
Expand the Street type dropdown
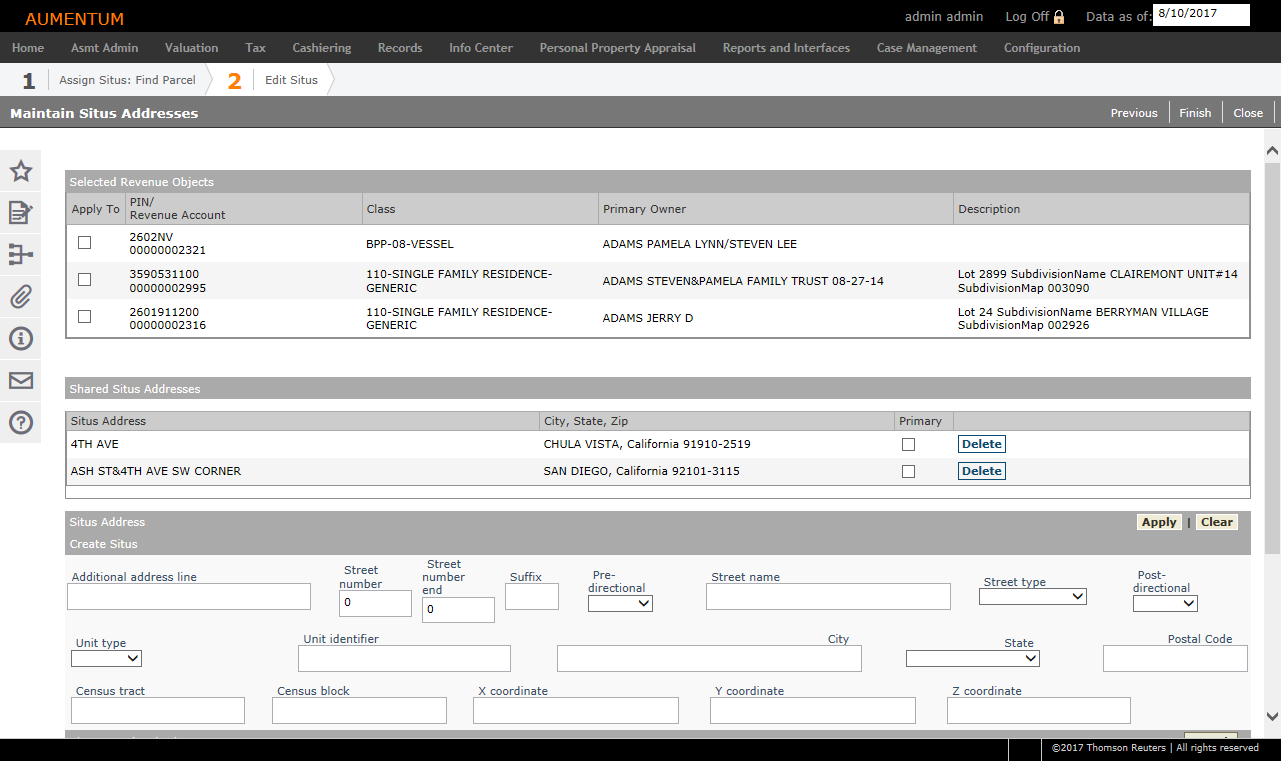point(1032,596)
